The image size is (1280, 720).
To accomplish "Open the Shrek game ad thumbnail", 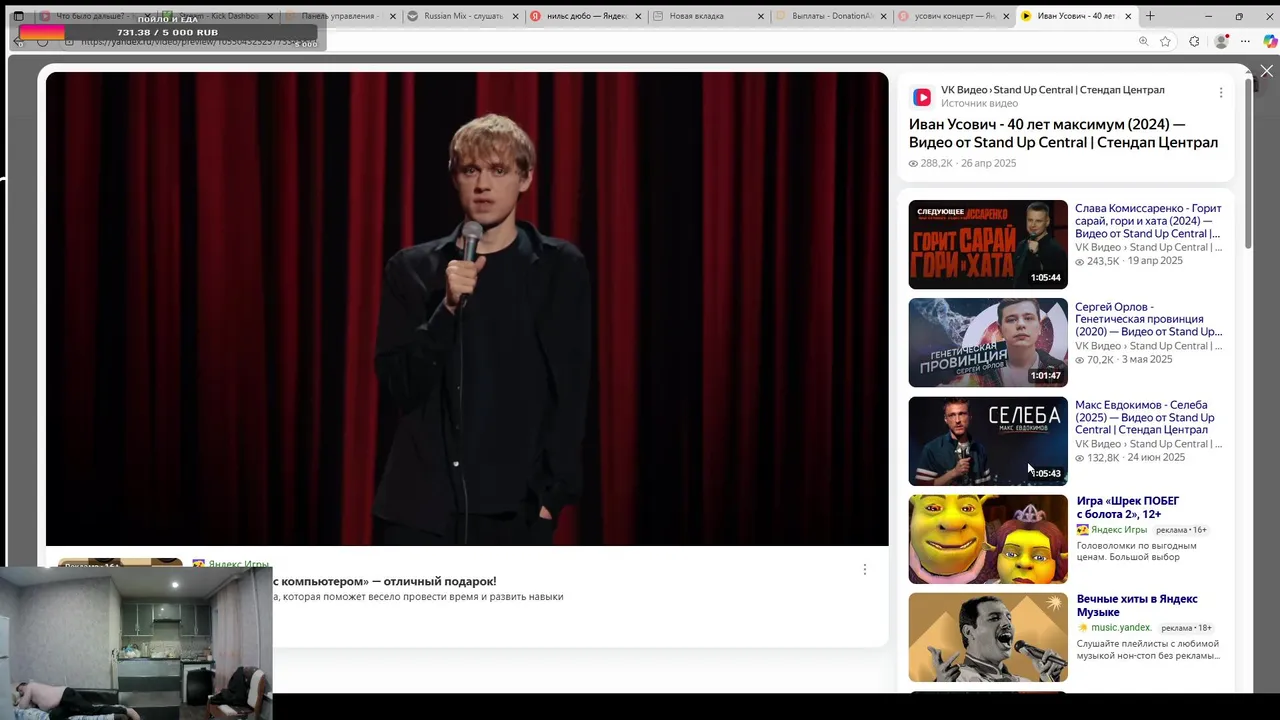I will 988,539.
